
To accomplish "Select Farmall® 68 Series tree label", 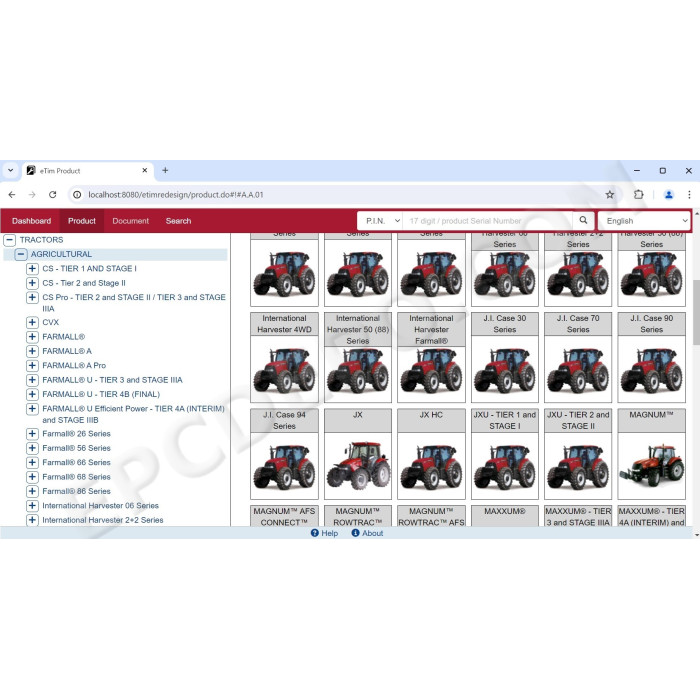I will click(76, 477).
